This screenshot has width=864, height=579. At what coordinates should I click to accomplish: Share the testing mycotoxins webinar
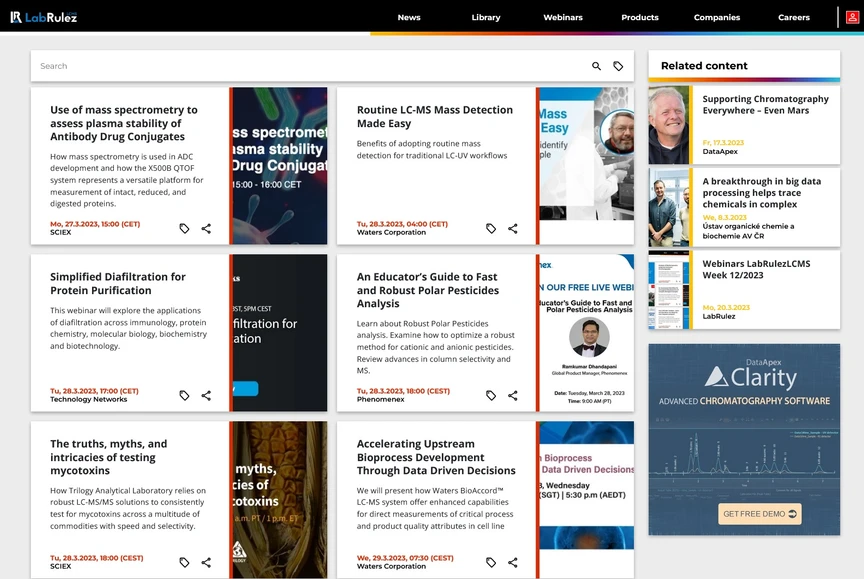[x=206, y=562]
